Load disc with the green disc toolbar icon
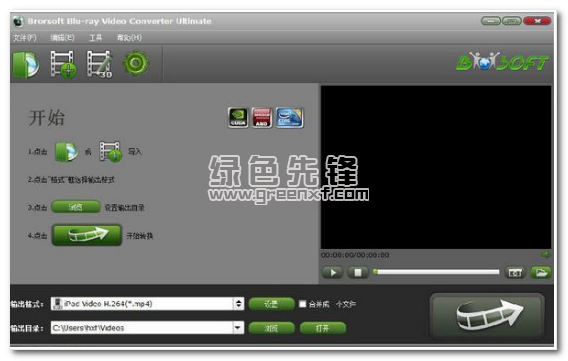568x361 pixels. pos(25,64)
